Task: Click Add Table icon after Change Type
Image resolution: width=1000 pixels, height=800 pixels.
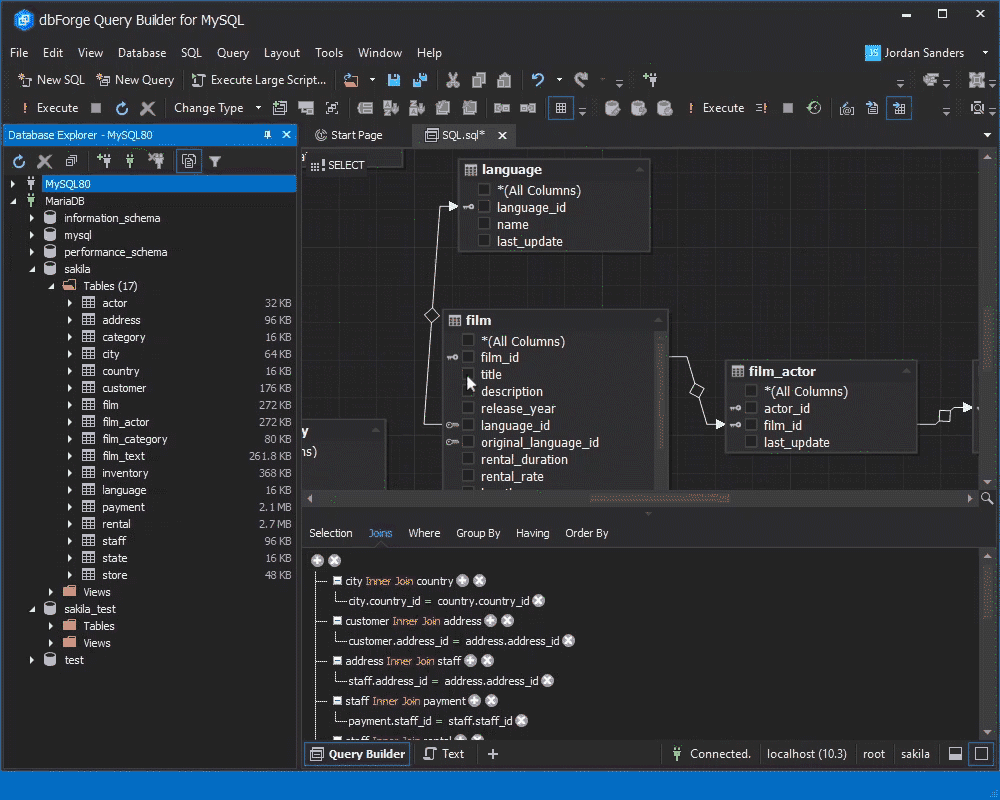Action: point(280,108)
